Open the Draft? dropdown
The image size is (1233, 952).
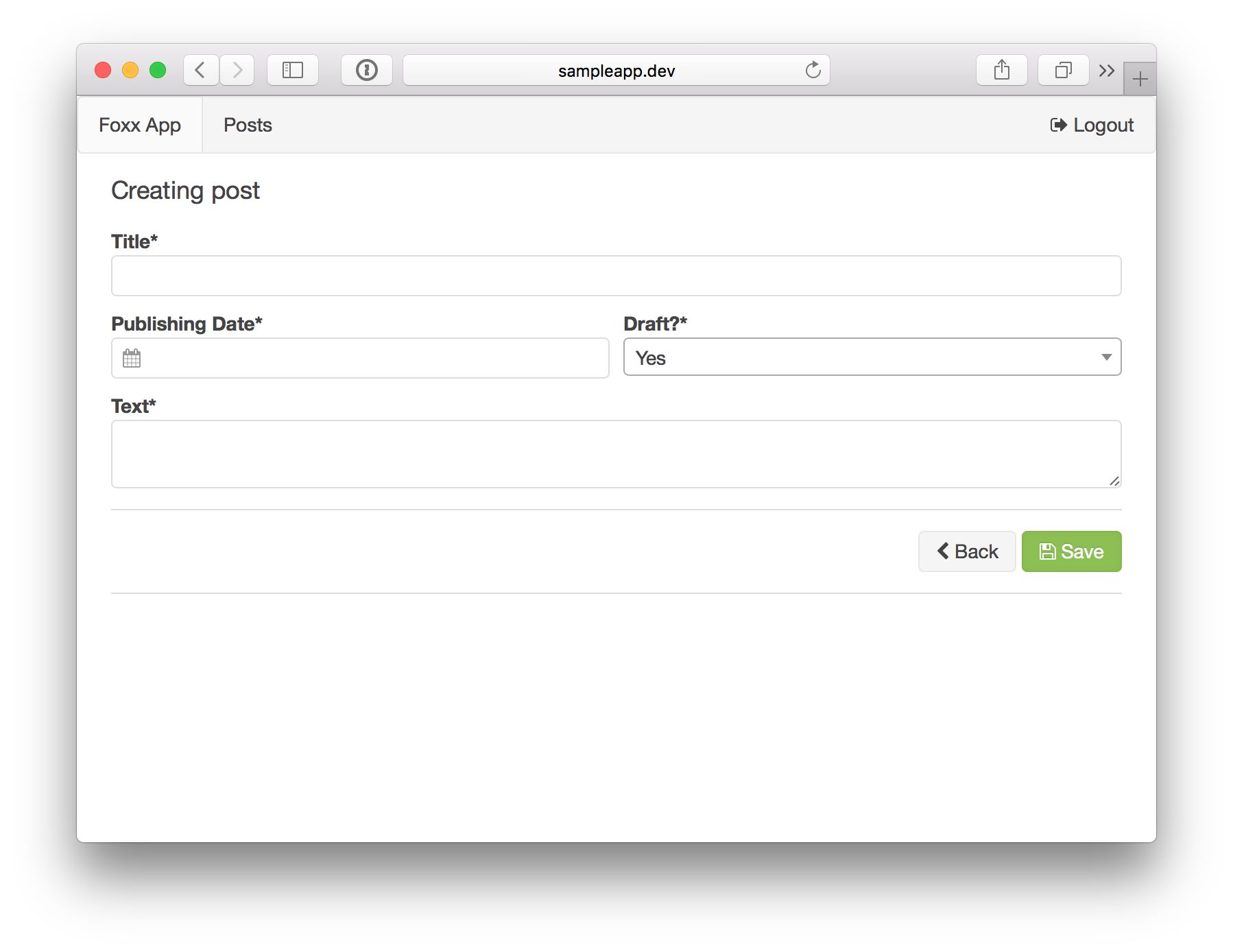click(x=872, y=357)
